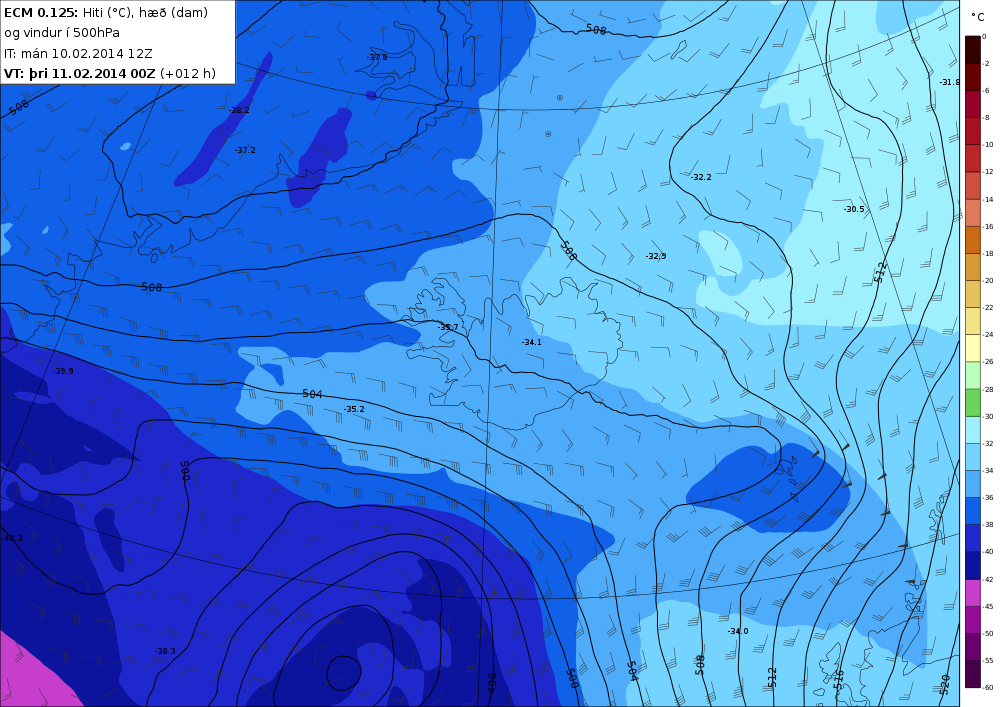The image size is (1000, 707).
Task: Select the -12 tick label on the legend
Action: [988, 172]
